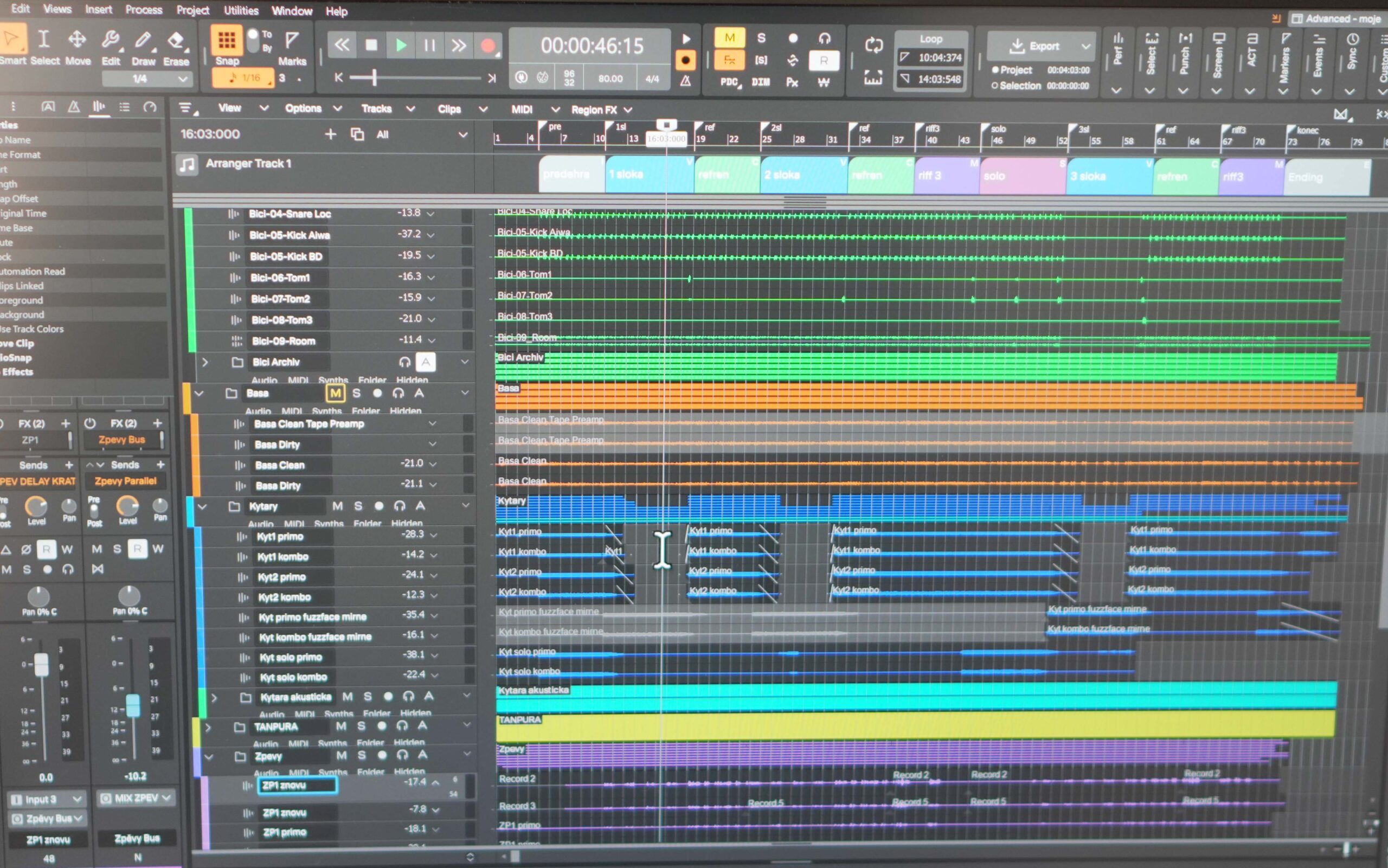Open the Views menu

coord(57,9)
